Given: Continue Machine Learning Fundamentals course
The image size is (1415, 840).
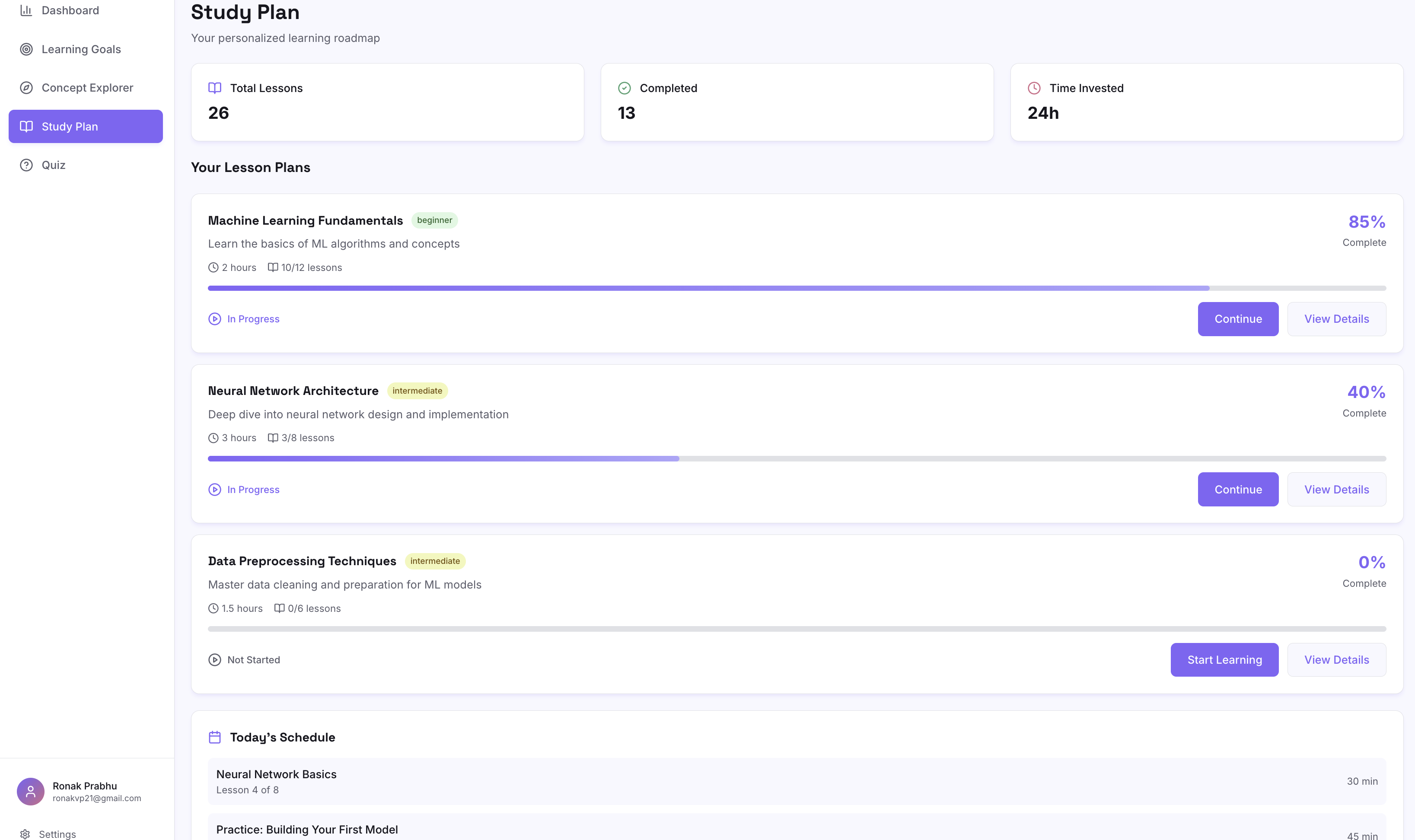Looking at the screenshot, I should [1238, 319].
